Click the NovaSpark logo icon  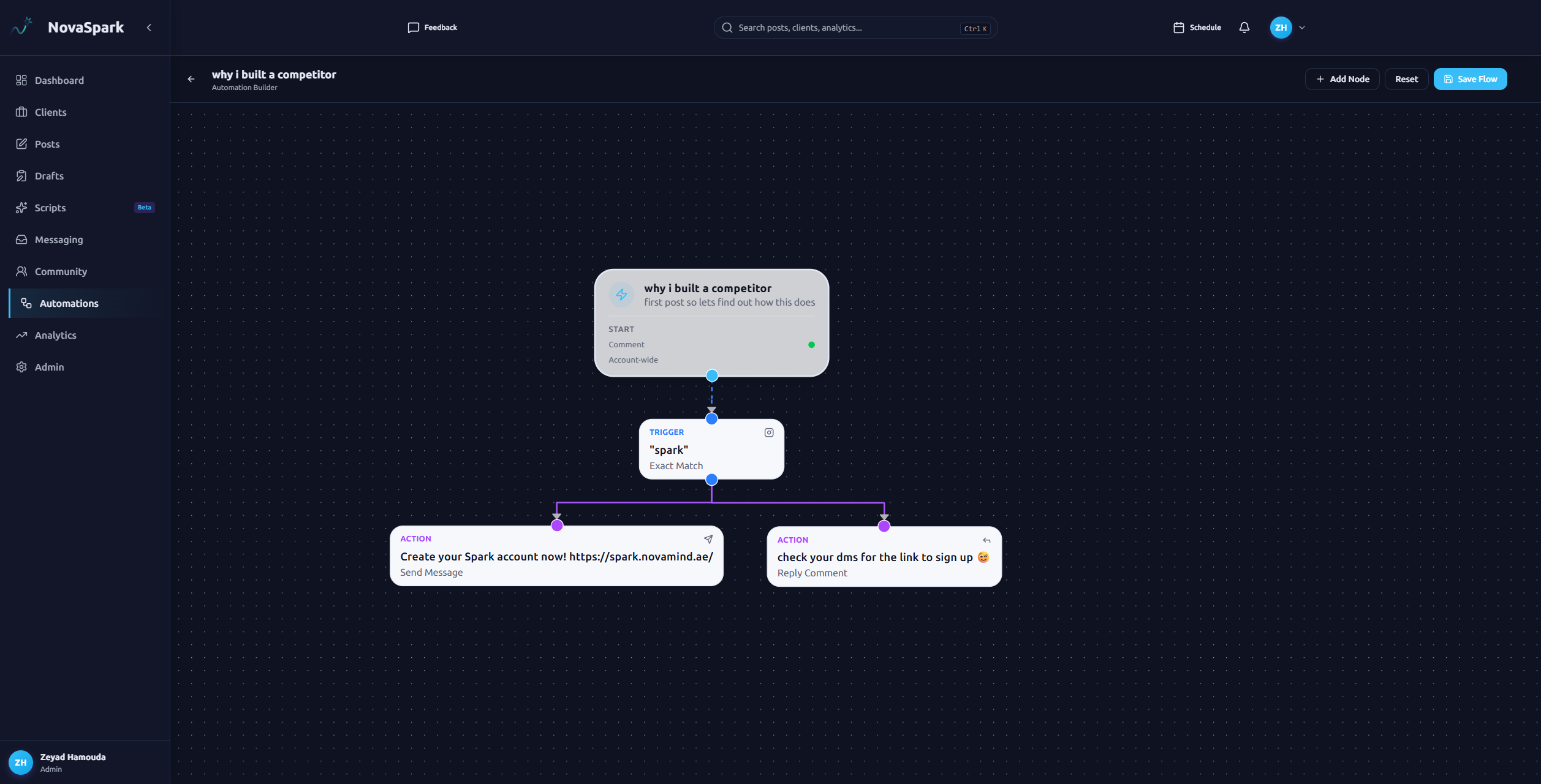(22, 27)
